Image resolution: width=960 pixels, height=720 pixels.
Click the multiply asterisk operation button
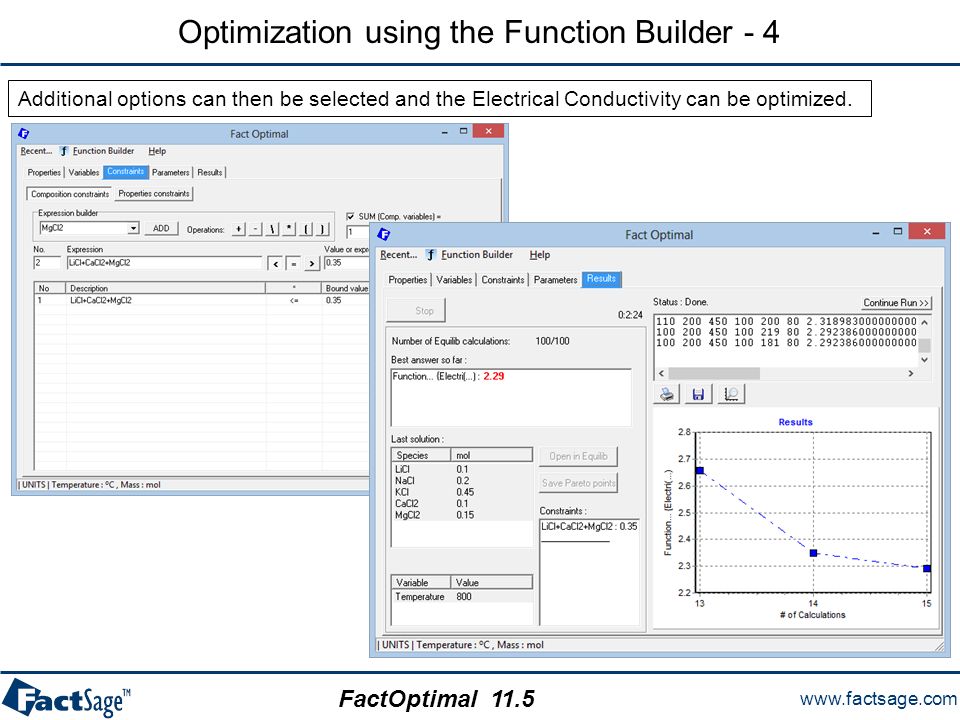(290, 229)
